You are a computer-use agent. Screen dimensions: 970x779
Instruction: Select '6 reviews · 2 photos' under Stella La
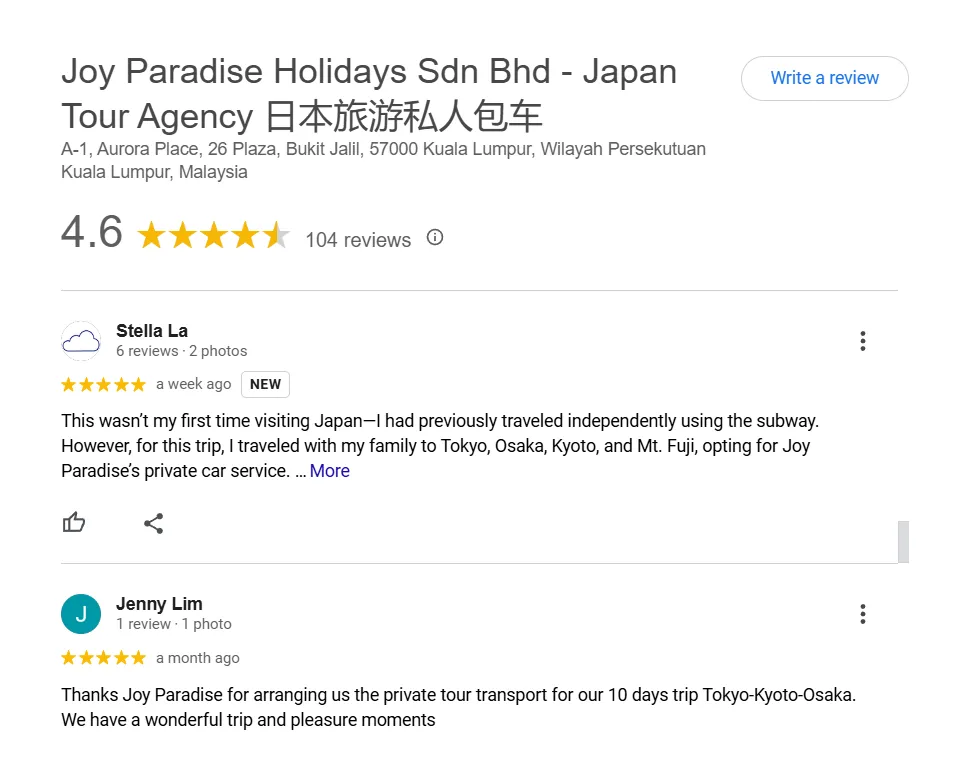point(182,351)
